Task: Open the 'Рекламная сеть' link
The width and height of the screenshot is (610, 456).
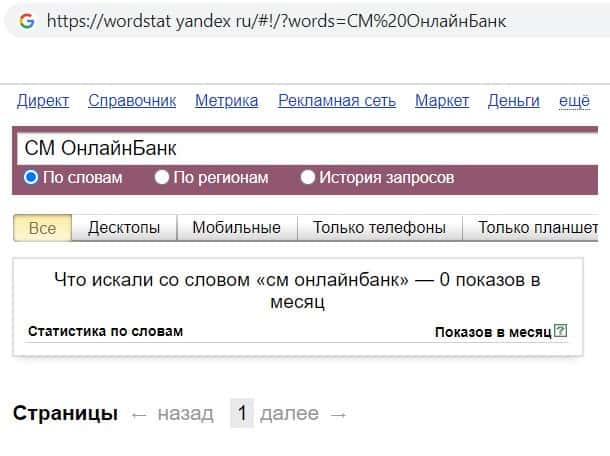Action: point(337,100)
